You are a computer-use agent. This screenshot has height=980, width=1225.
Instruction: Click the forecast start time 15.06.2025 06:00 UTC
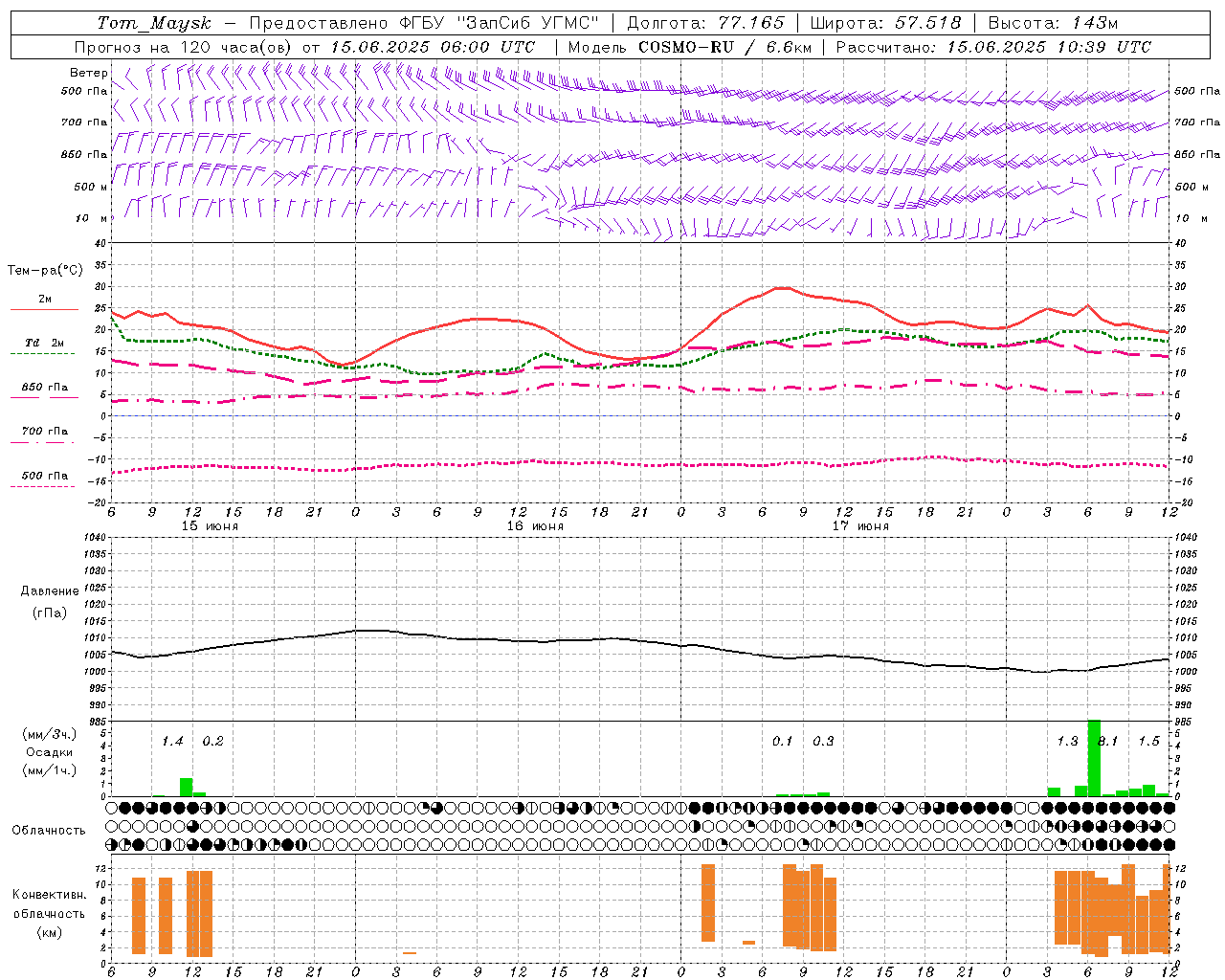tap(433, 47)
